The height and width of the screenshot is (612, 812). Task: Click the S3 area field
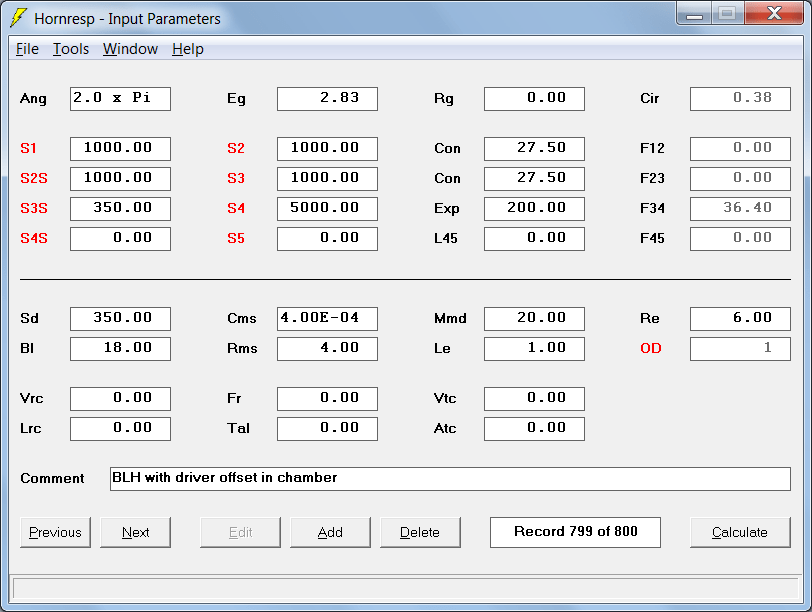click(327, 179)
